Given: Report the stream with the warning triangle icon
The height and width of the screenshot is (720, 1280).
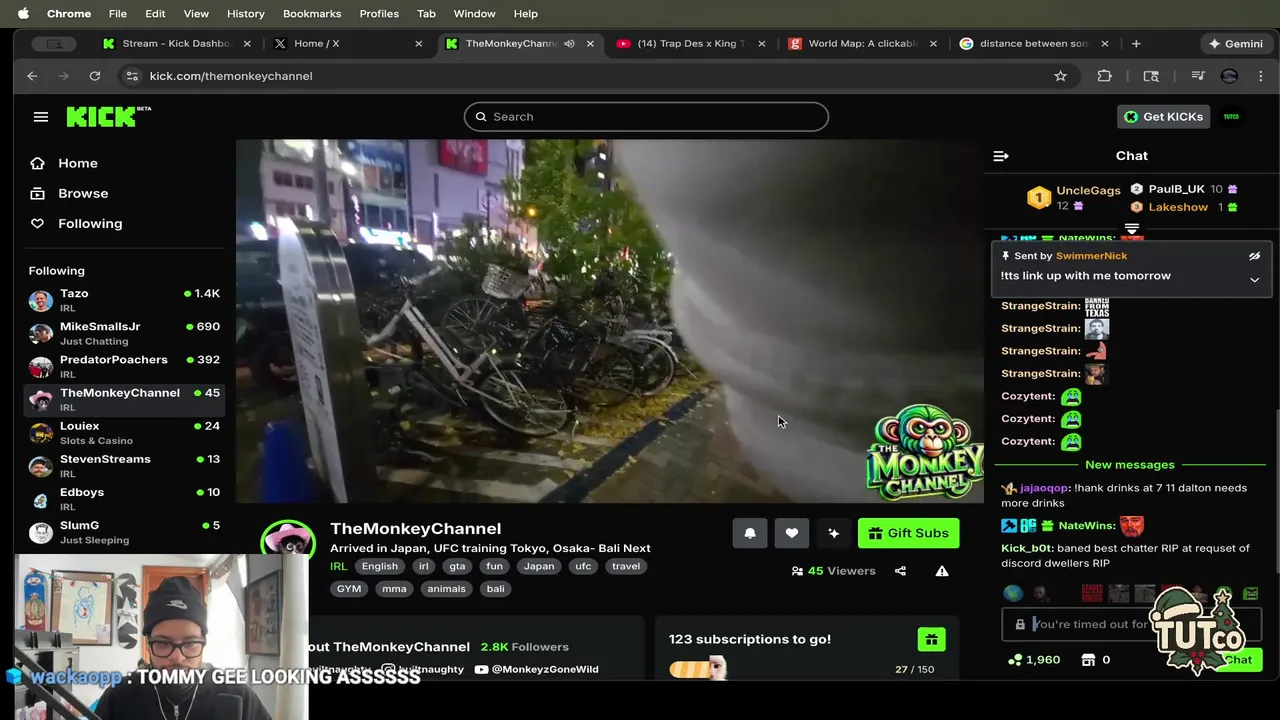Looking at the screenshot, I should (x=942, y=571).
